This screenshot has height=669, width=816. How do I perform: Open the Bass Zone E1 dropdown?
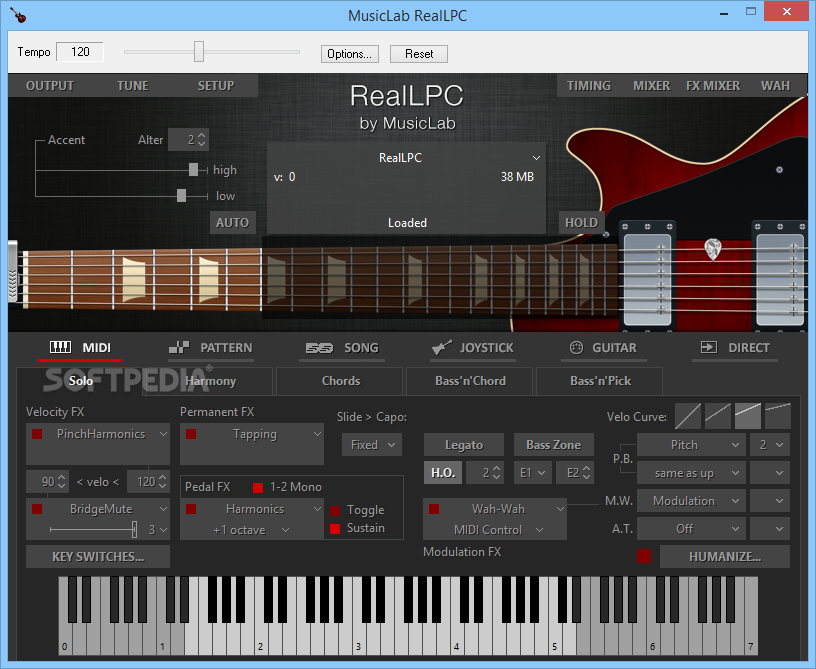pyautogui.click(x=533, y=473)
